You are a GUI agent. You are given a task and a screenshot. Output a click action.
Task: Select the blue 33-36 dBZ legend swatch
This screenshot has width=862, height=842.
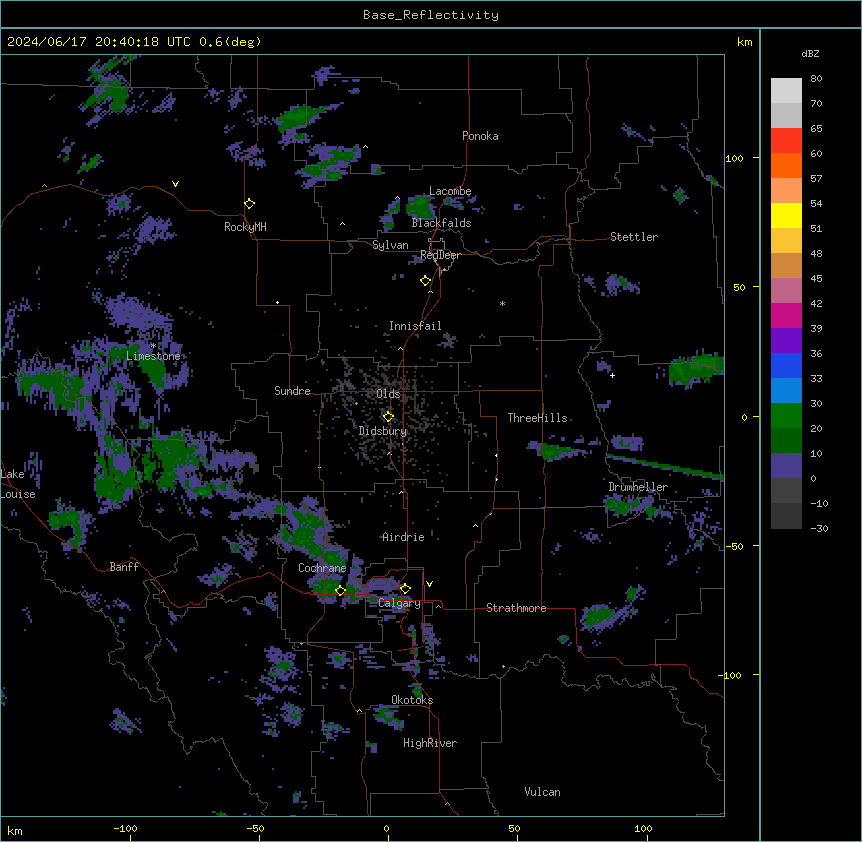tap(786, 365)
